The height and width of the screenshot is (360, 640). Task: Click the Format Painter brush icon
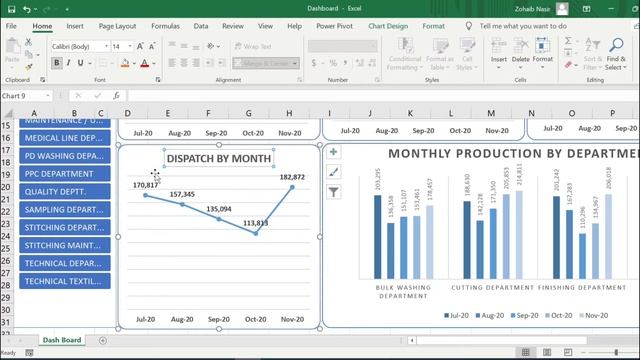click(29, 67)
